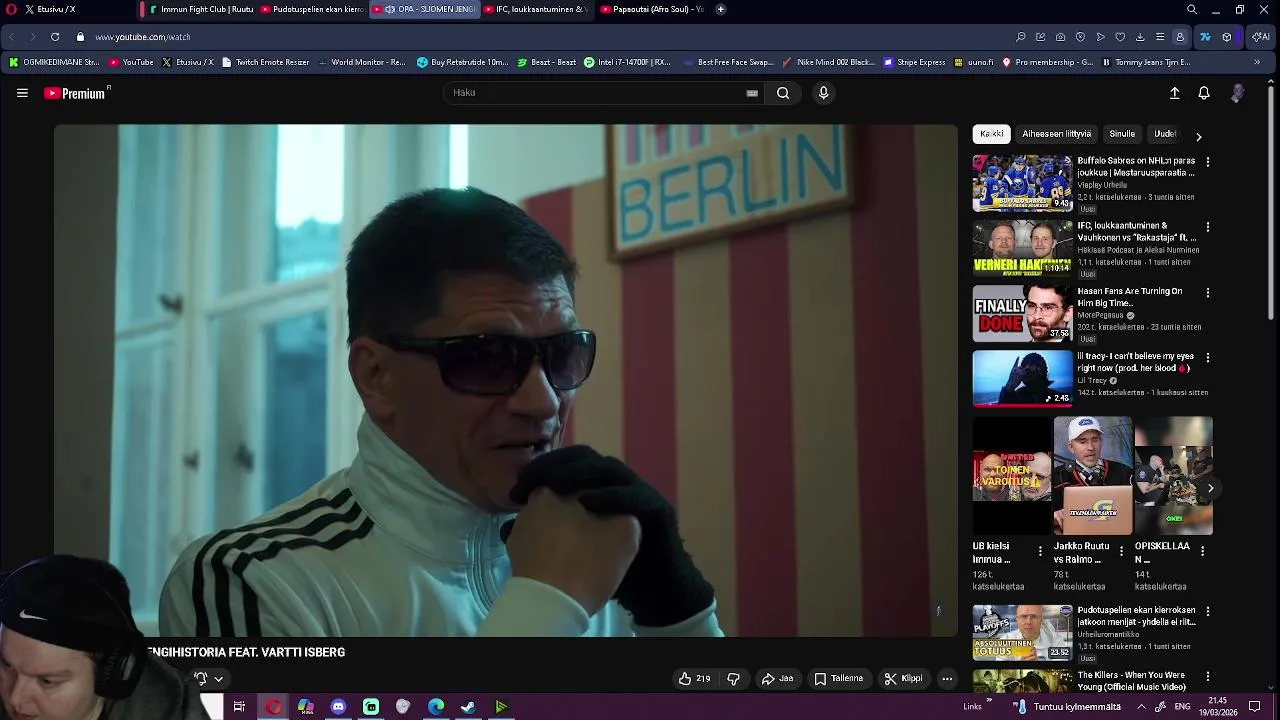The height and width of the screenshot is (720, 1280).
Task: Open options for Lil Tracy video
Action: coord(1207,357)
